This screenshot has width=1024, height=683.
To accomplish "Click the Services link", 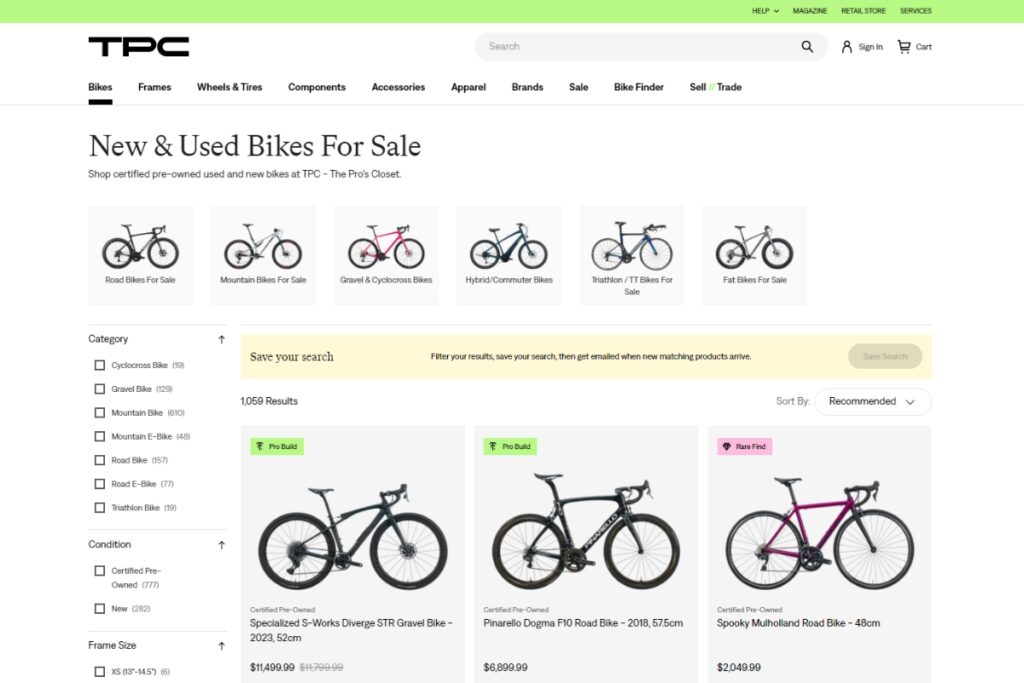I will coord(916,11).
